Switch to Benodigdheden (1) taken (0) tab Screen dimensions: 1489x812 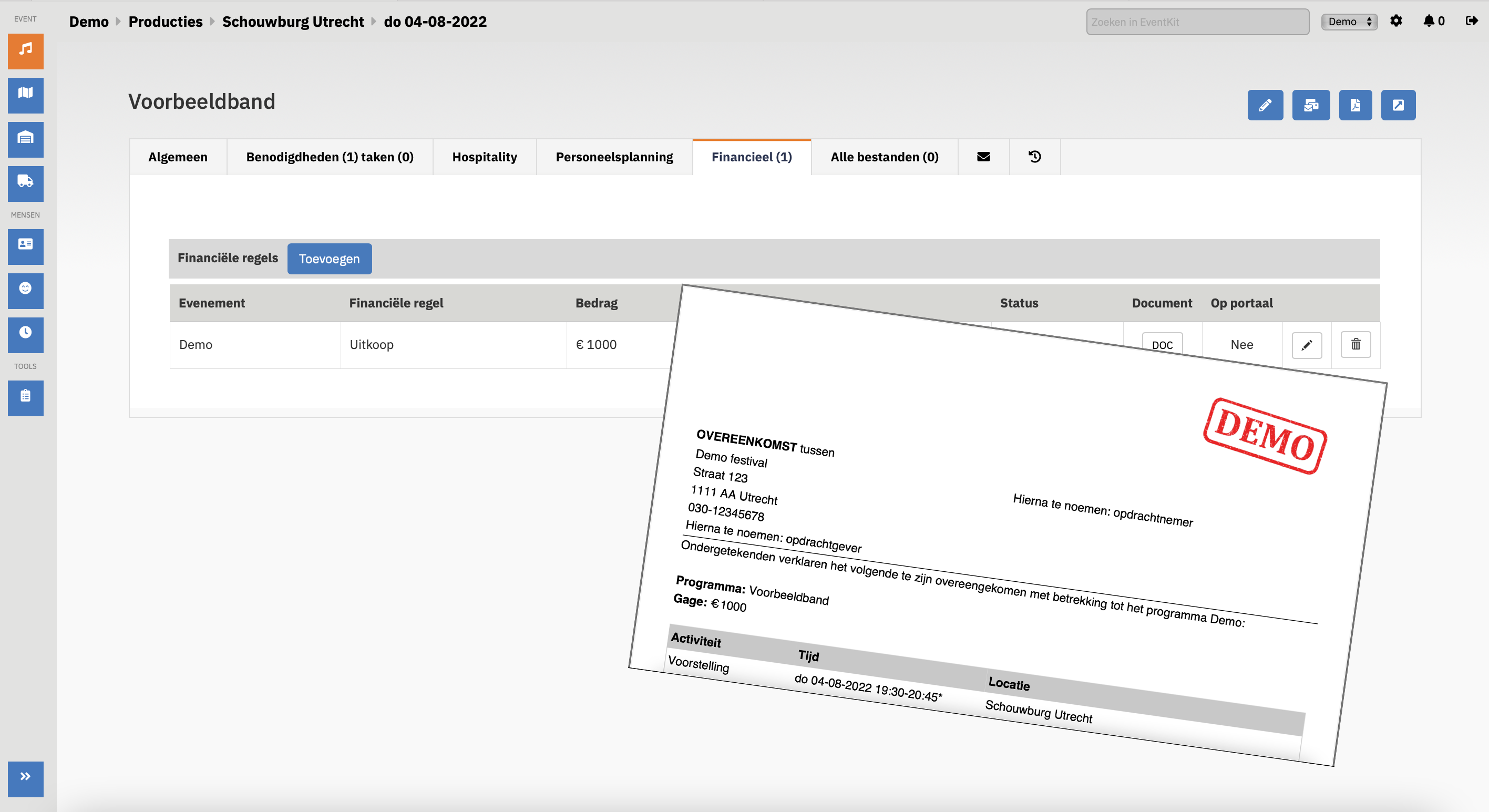pos(330,157)
